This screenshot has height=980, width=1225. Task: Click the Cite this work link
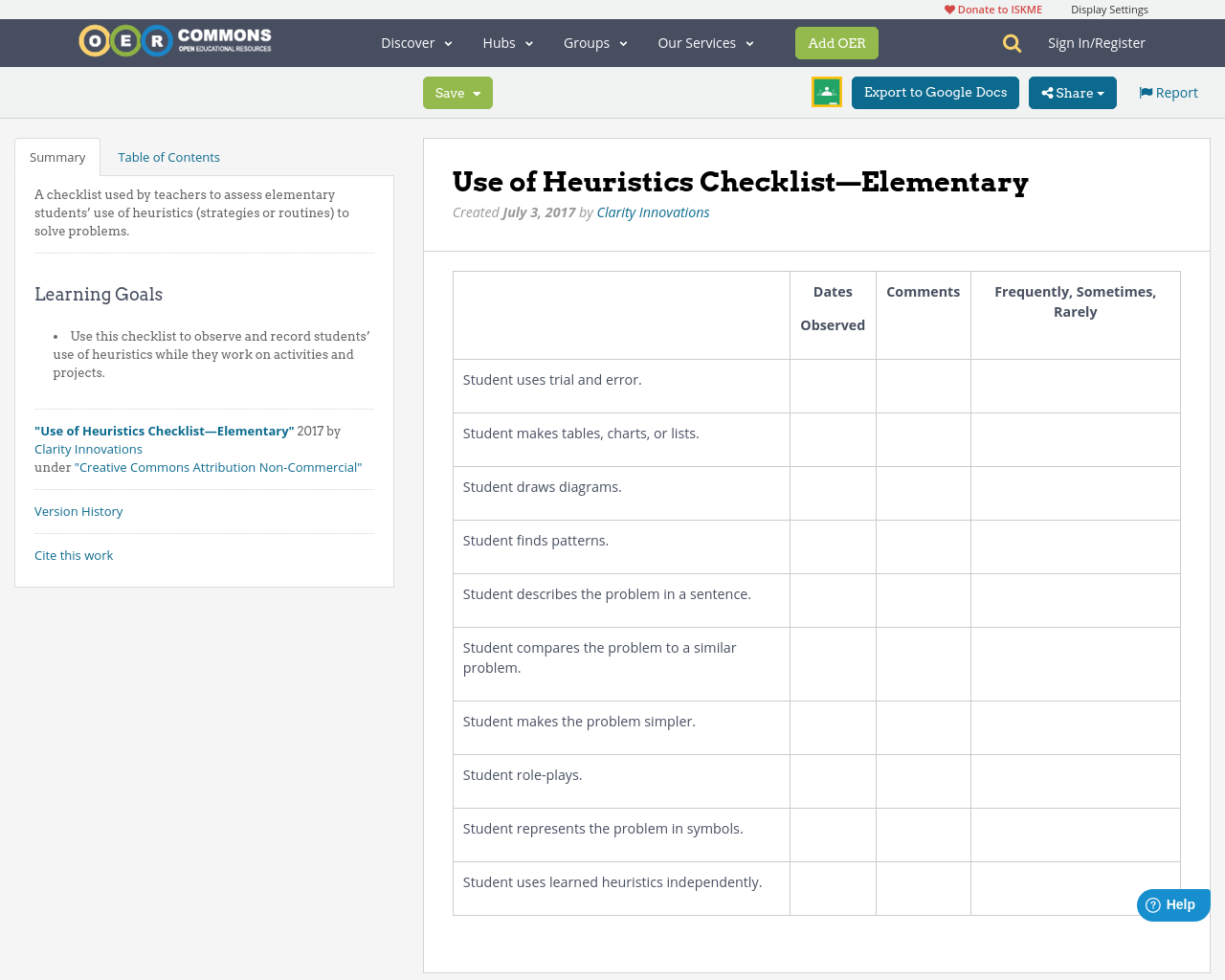[74, 554]
